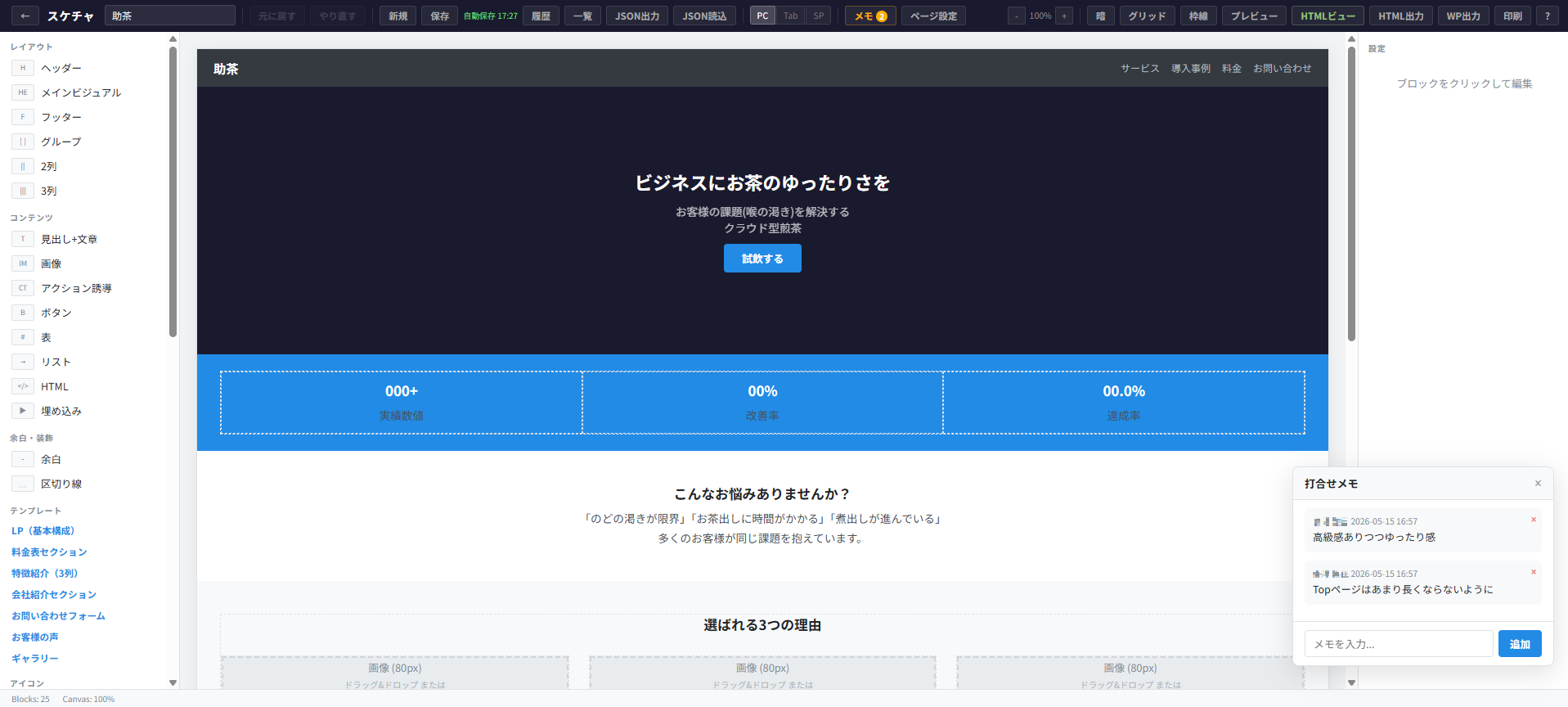Click the canvas vertical scrollbar thumb
Image resolution: width=1568 pixels, height=707 pixels.
[1351, 194]
